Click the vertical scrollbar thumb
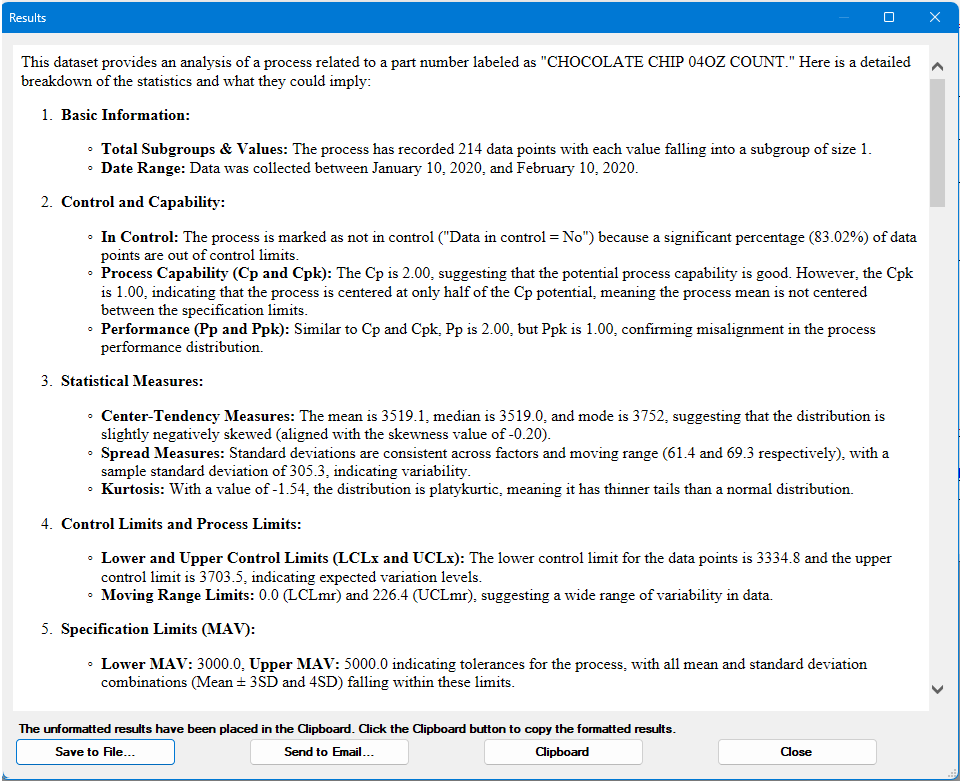 click(x=937, y=142)
